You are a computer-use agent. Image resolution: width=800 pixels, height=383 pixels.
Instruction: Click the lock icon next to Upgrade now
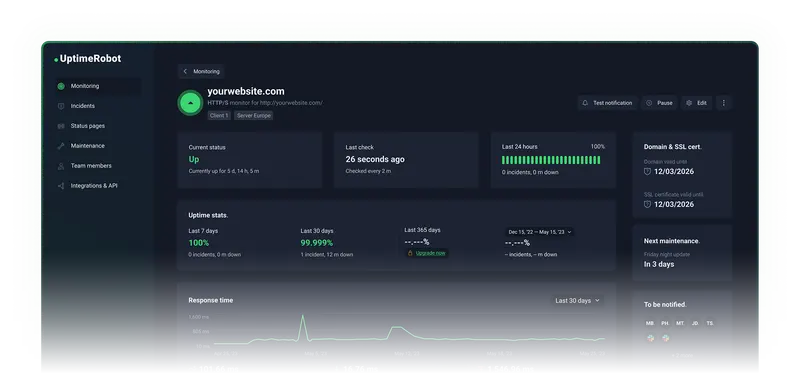410,253
